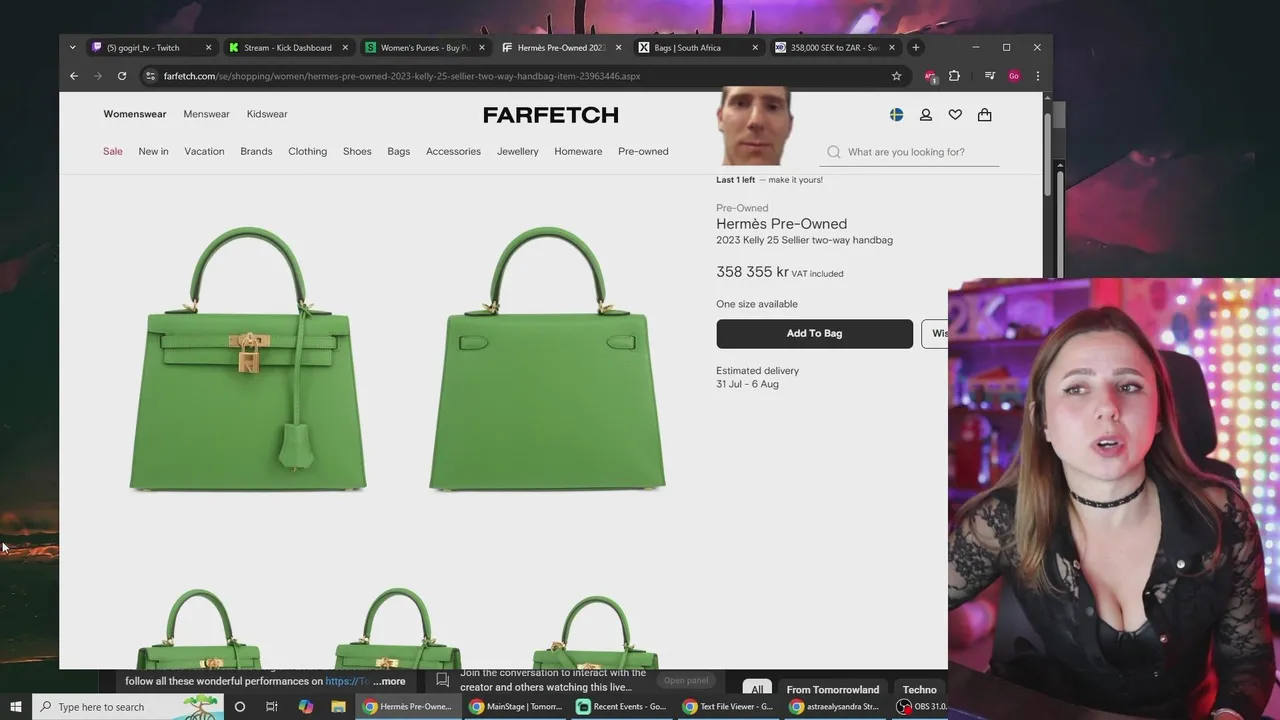Expand description with '...more' link
Viewport: 1280px width, 720px height.
(x=389, y=681)
